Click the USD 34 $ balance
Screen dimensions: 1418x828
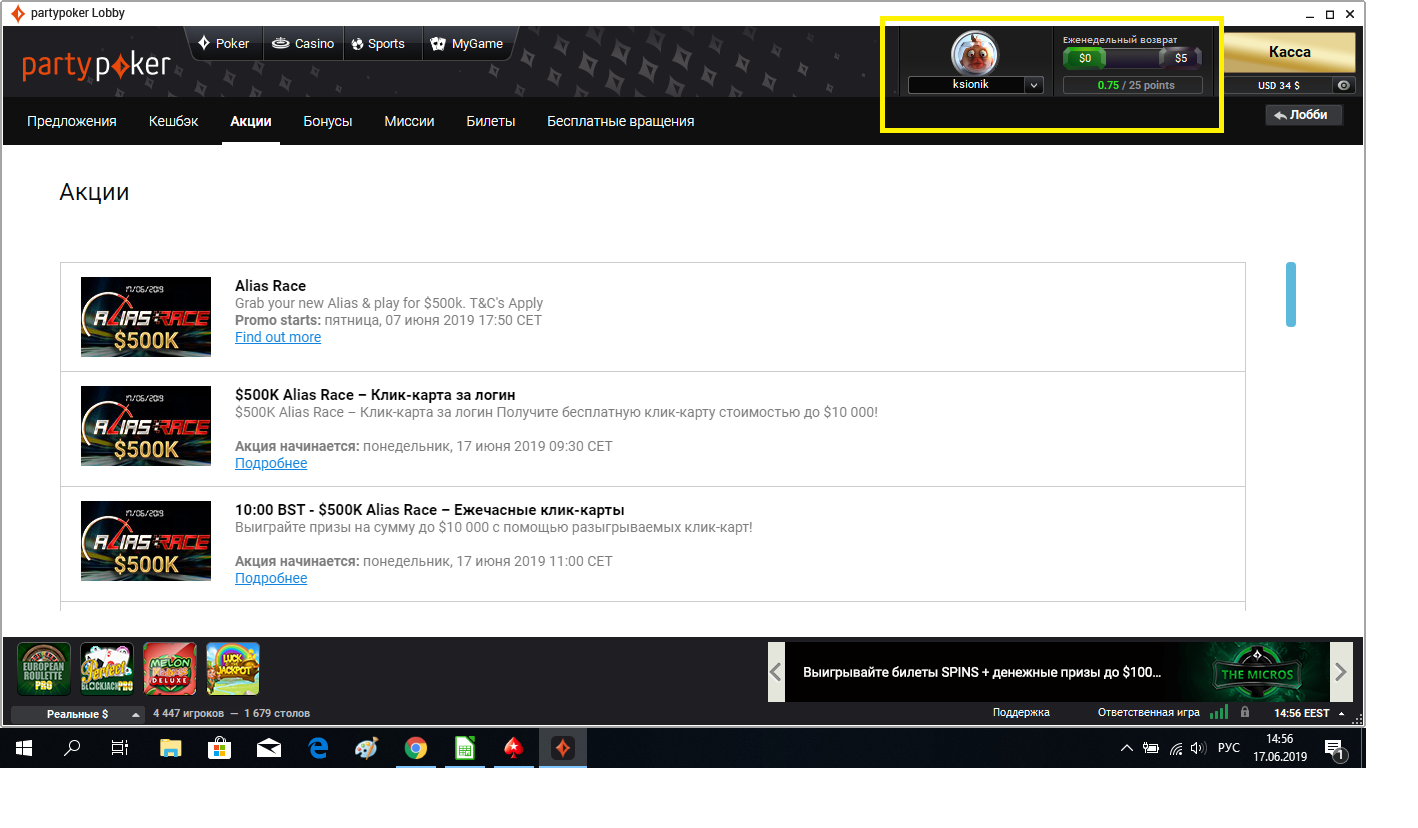[1279, 85]
